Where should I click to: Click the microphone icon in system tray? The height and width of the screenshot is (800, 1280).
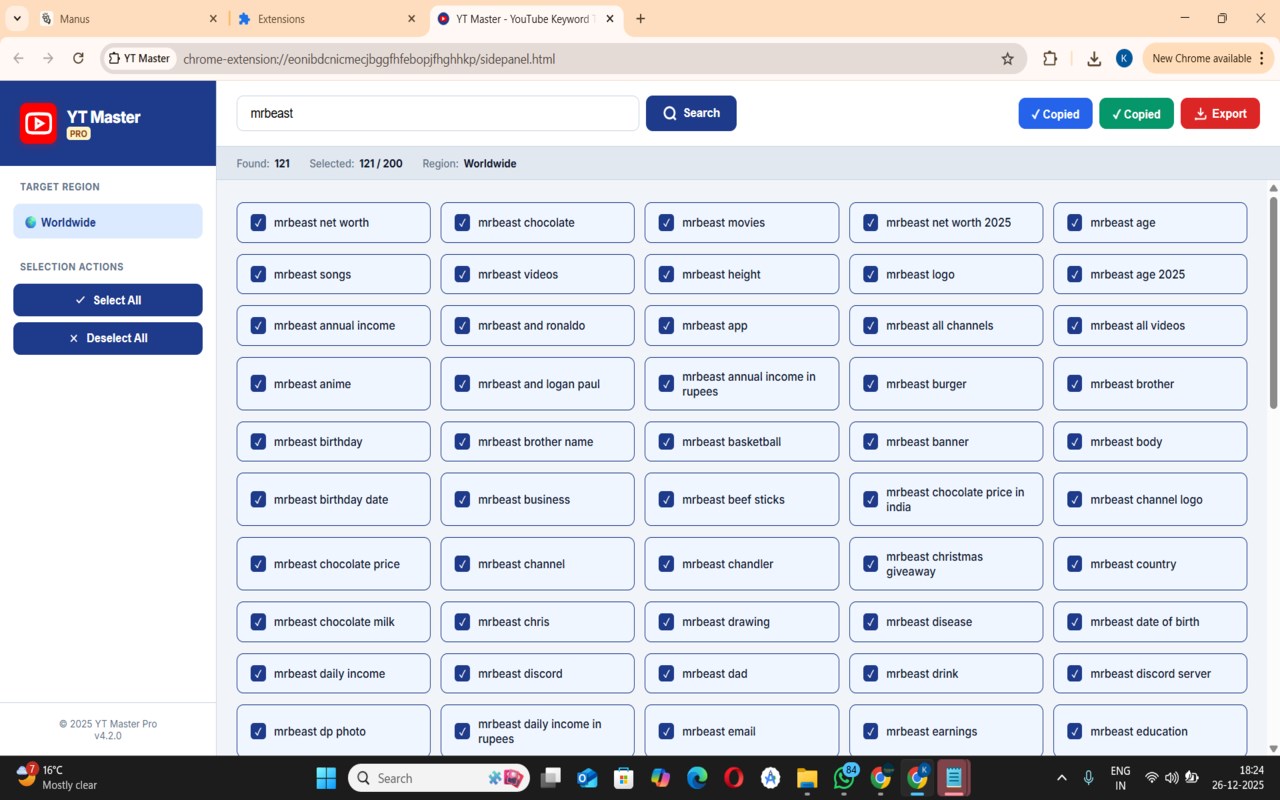click(1089, 778)
